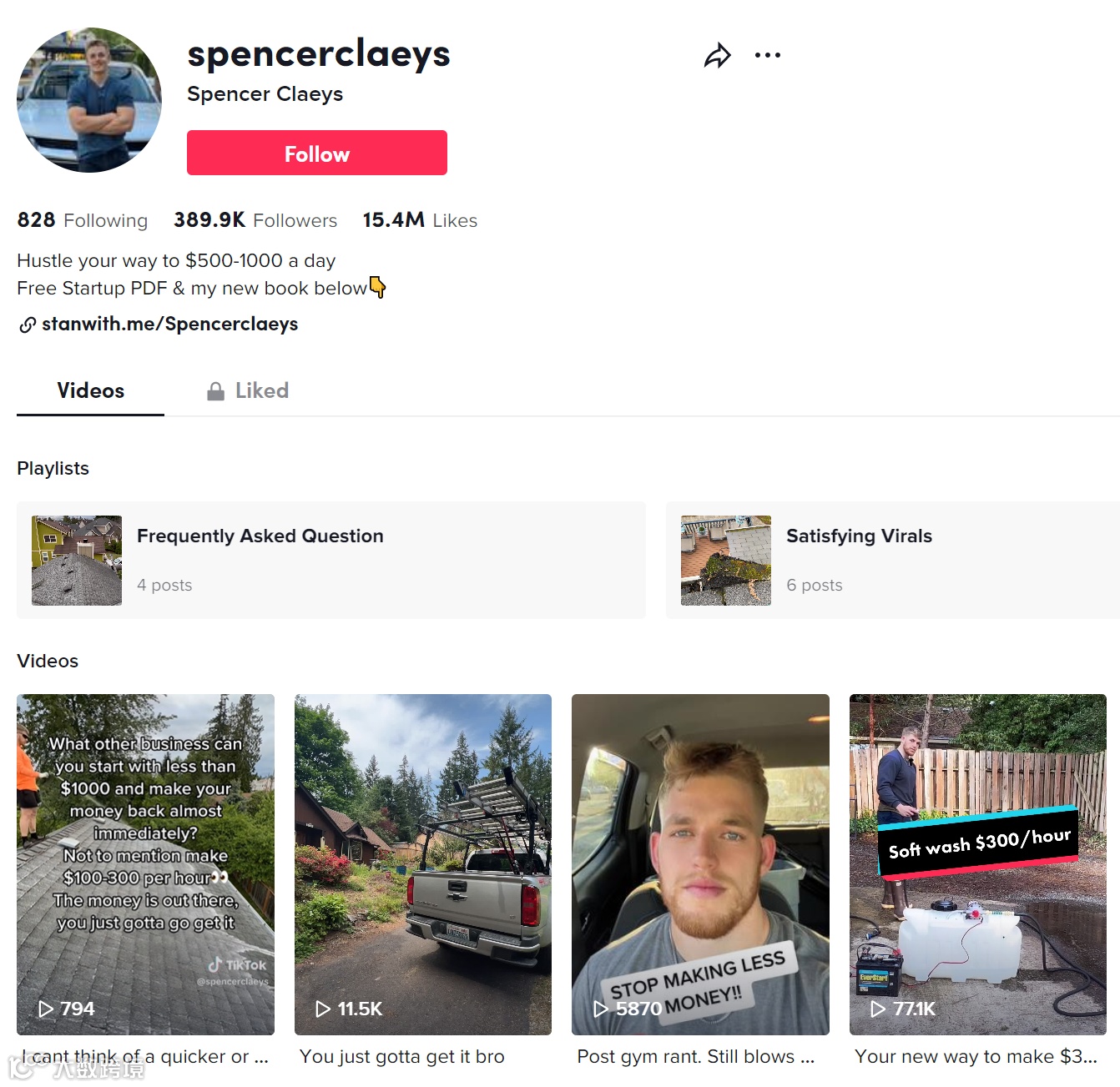Open the three-dot more options menu
The image size is (1120, 1087).
(767, 55)
